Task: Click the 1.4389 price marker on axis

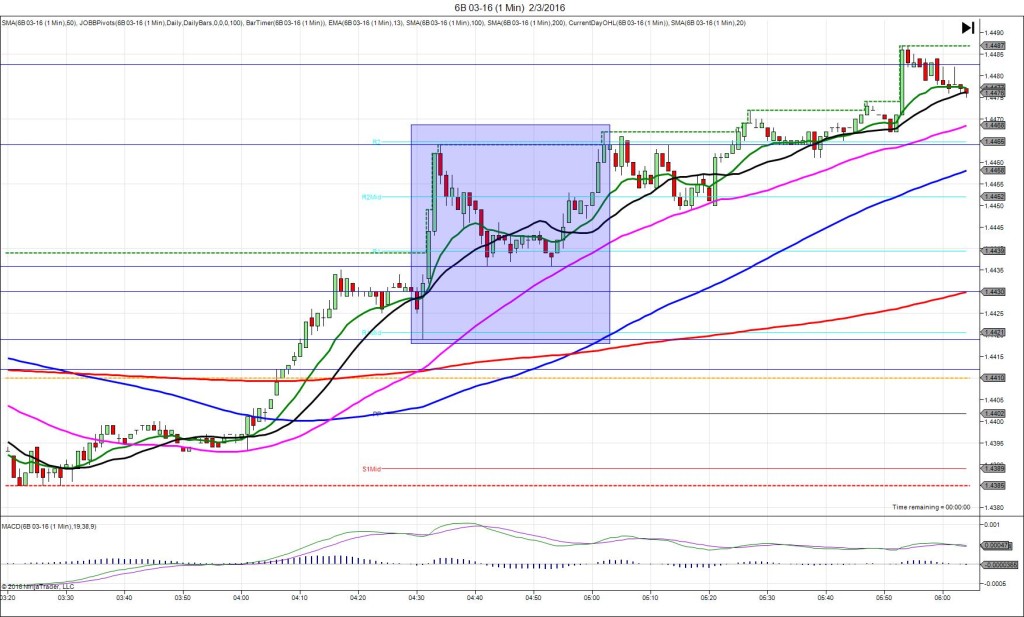Action: (993, 468)
